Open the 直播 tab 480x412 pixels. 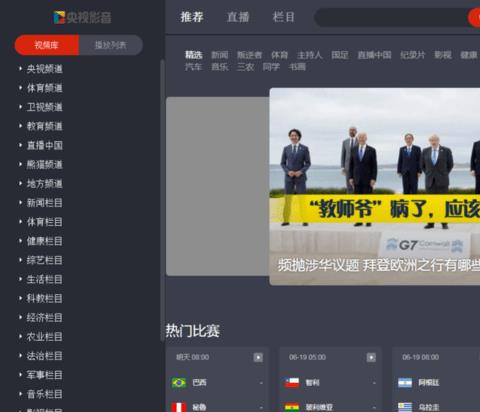click(x=238, y=17)
